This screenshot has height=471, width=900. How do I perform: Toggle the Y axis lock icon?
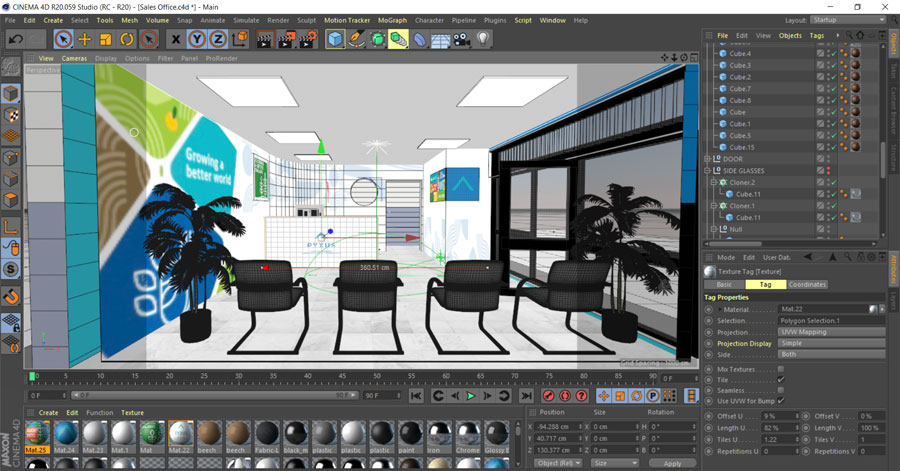pyautogui.click(x=197, y=39)
